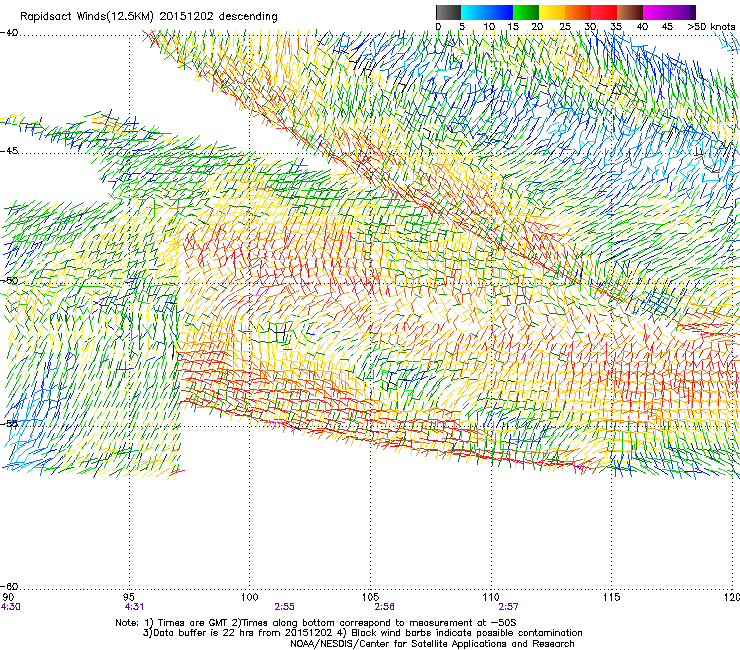The image size is (740, 650).
Task: Click the cyan-blue 5-15 knots legend swatch
Action: tap(487, 12)
